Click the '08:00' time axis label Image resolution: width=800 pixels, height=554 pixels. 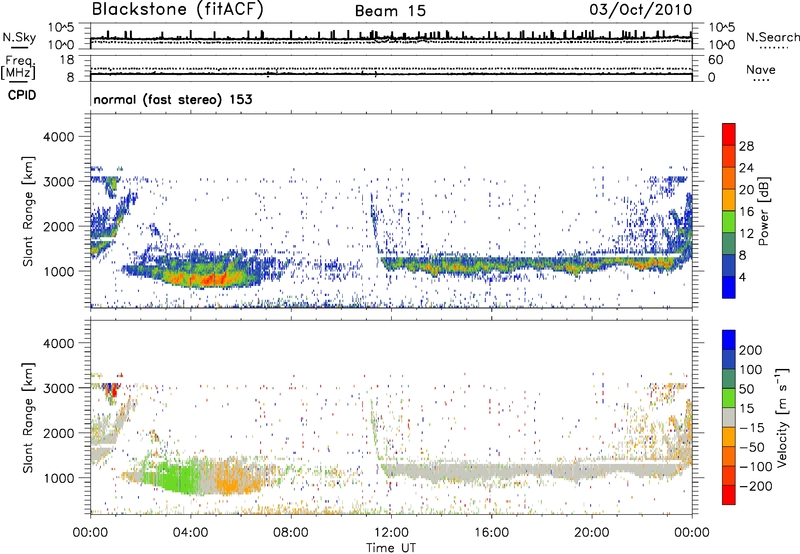coord(291,533)
